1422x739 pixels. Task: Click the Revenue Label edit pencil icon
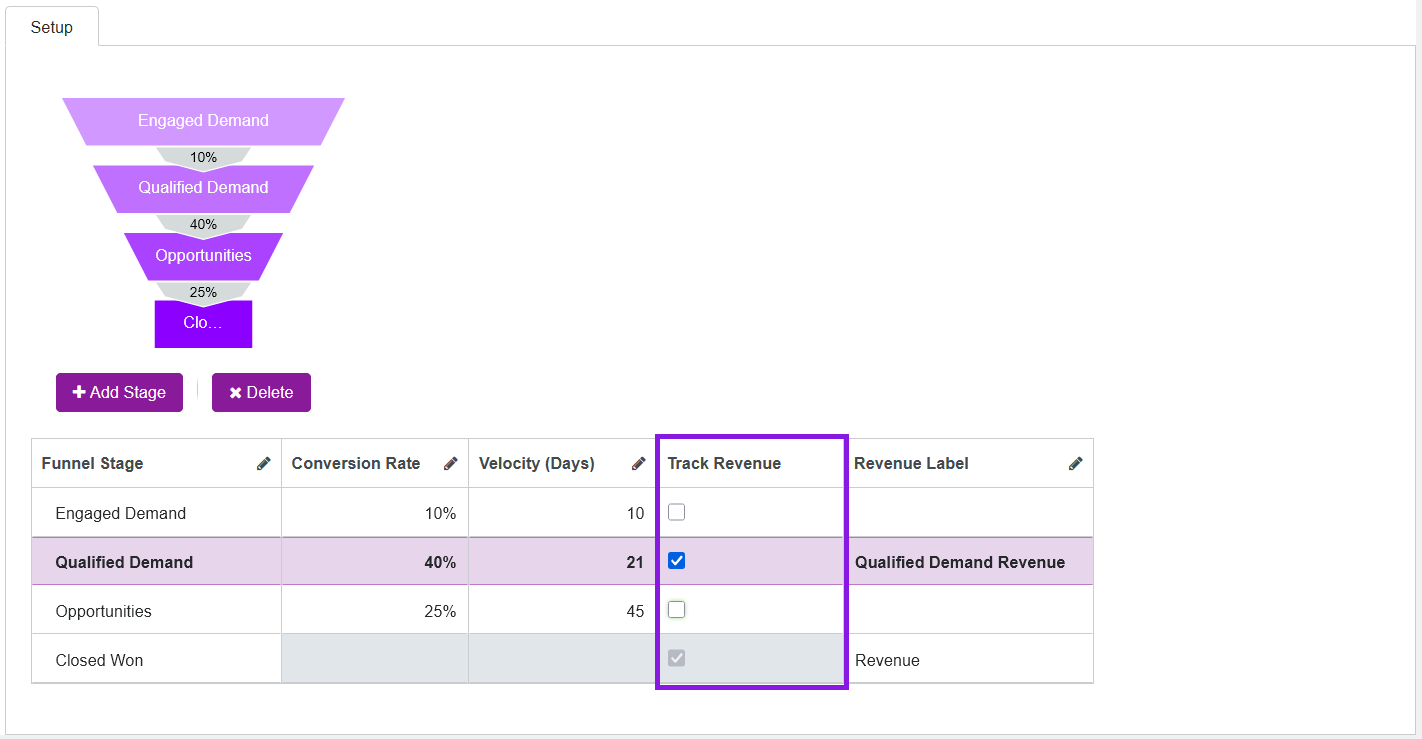click(1075, 463)
